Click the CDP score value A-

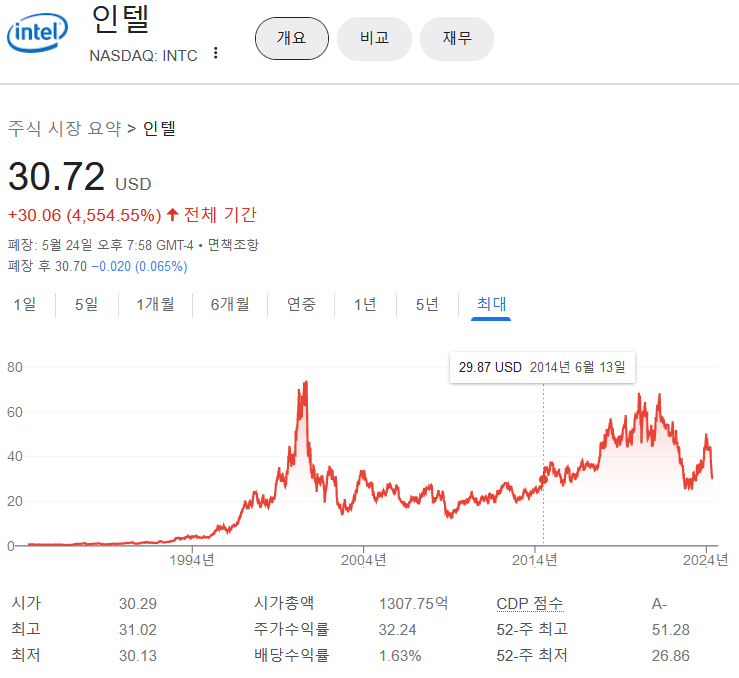[659, 604]
